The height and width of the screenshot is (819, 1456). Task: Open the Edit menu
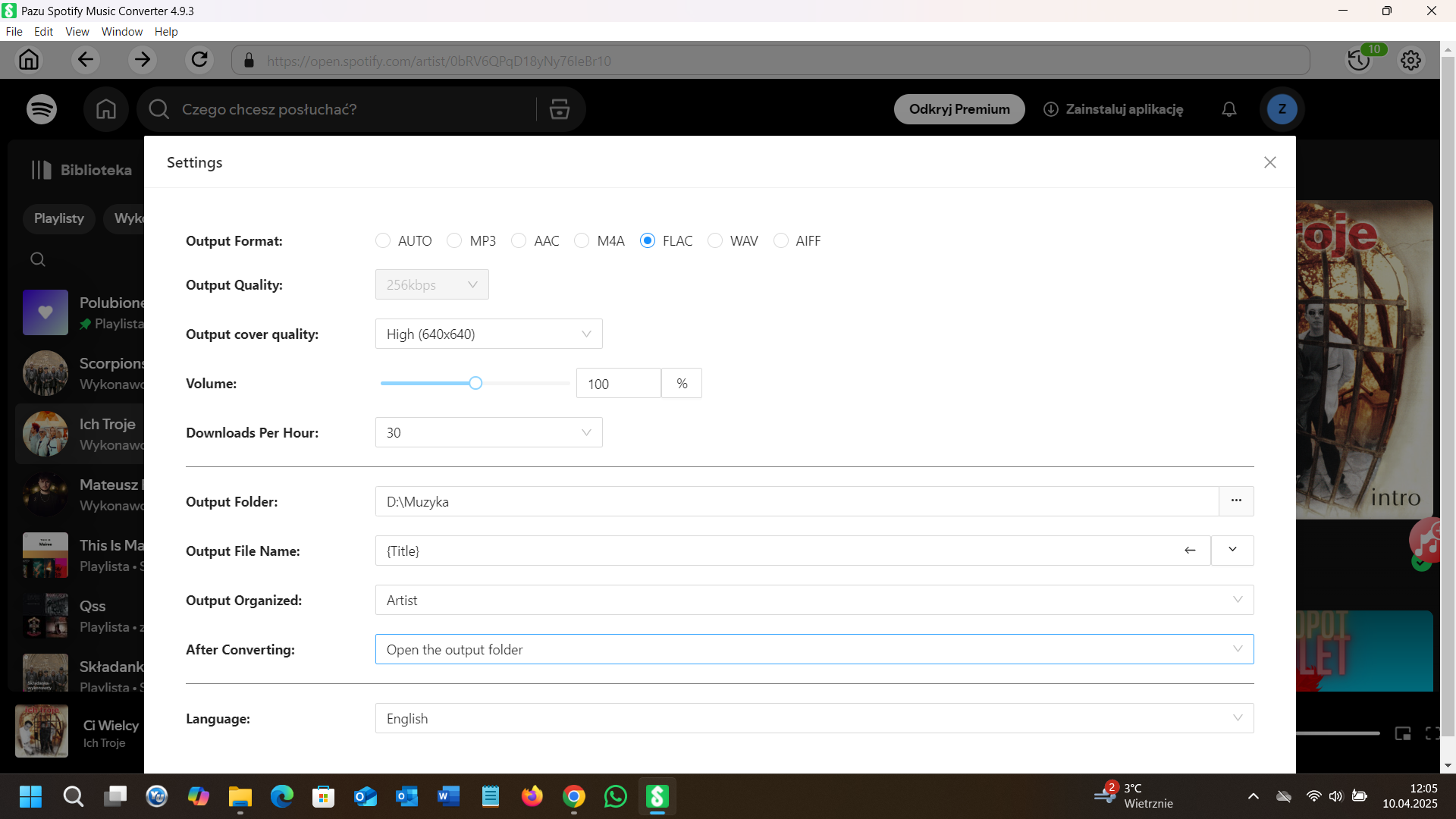point(43,32)
